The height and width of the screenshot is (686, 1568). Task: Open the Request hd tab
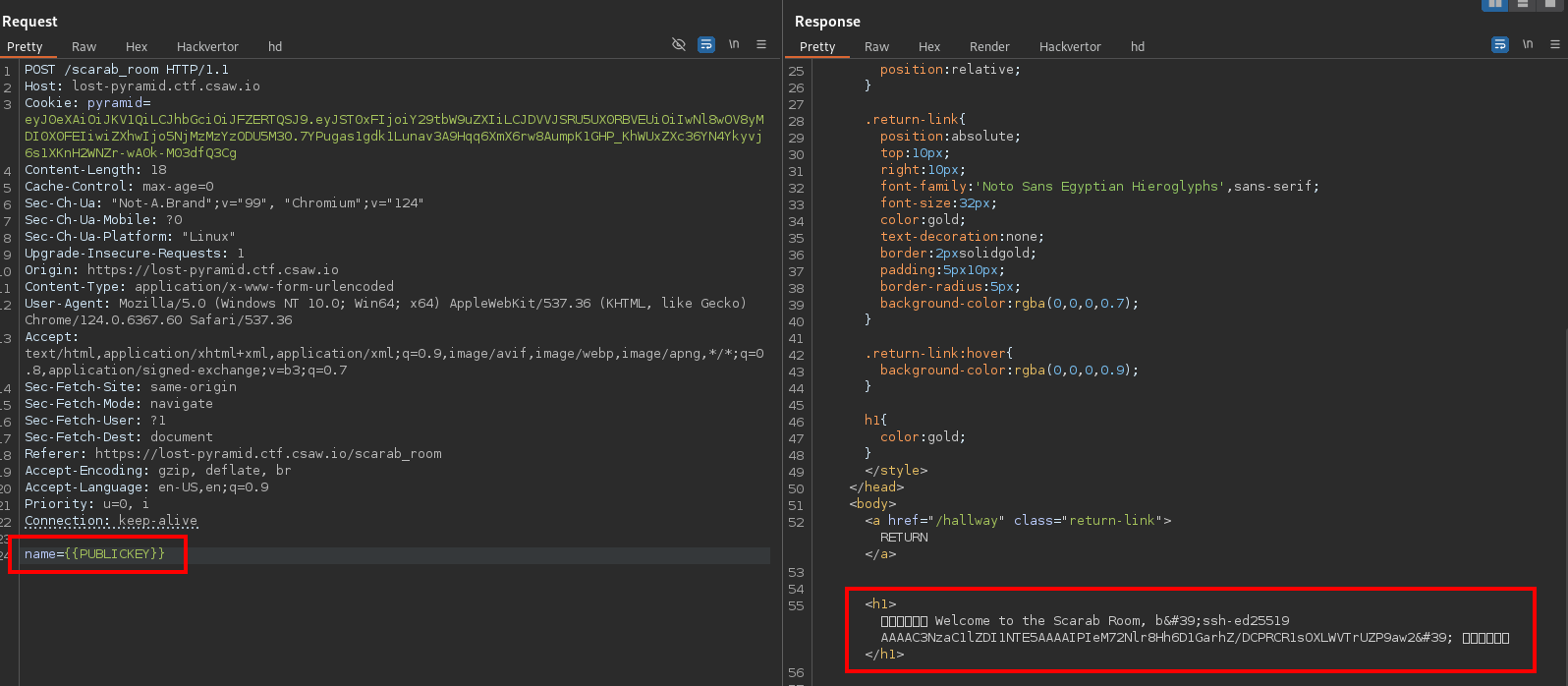pyautogui.click(x=275, y=46)
